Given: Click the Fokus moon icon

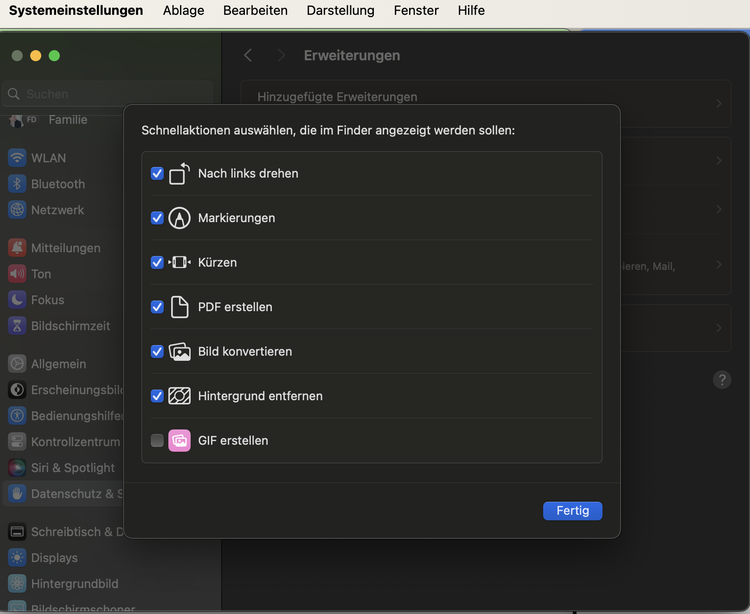Looking at the screenshot, I should [17, 299].
